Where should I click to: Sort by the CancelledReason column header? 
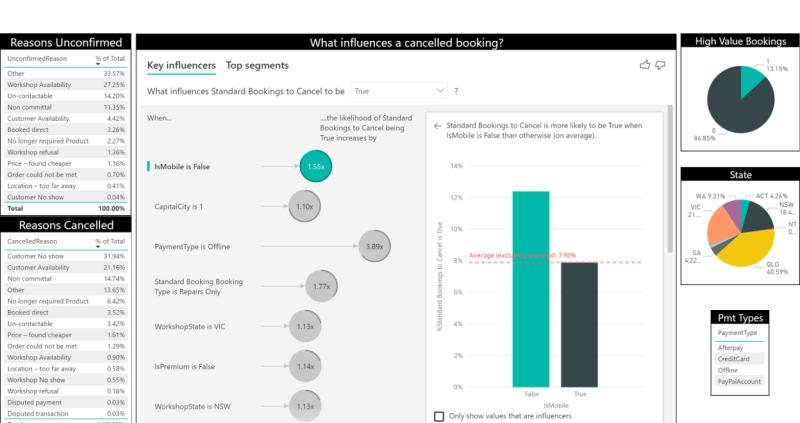point(32,241)
